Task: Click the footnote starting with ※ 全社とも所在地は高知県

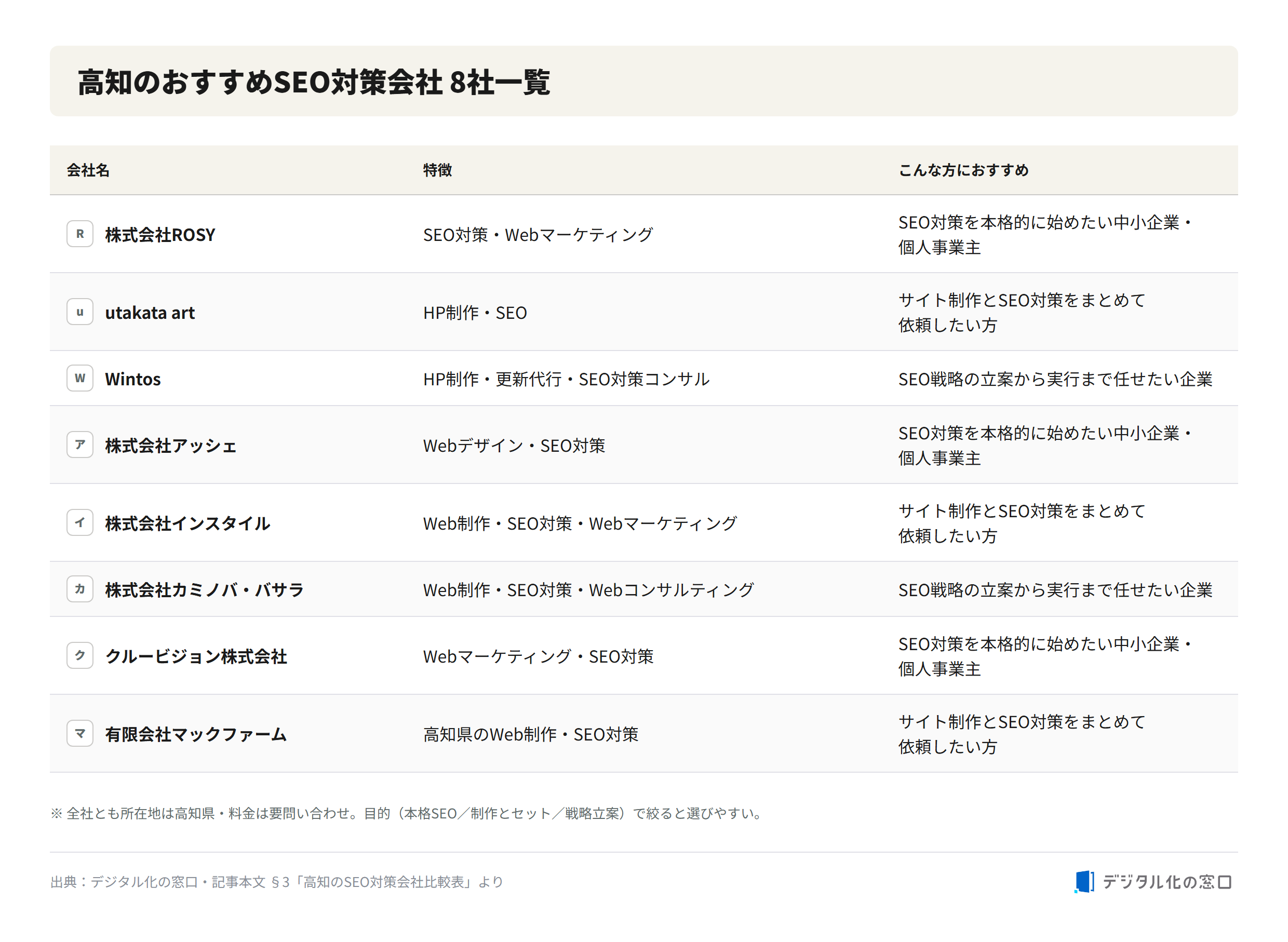Action: [x=407, y=813]
